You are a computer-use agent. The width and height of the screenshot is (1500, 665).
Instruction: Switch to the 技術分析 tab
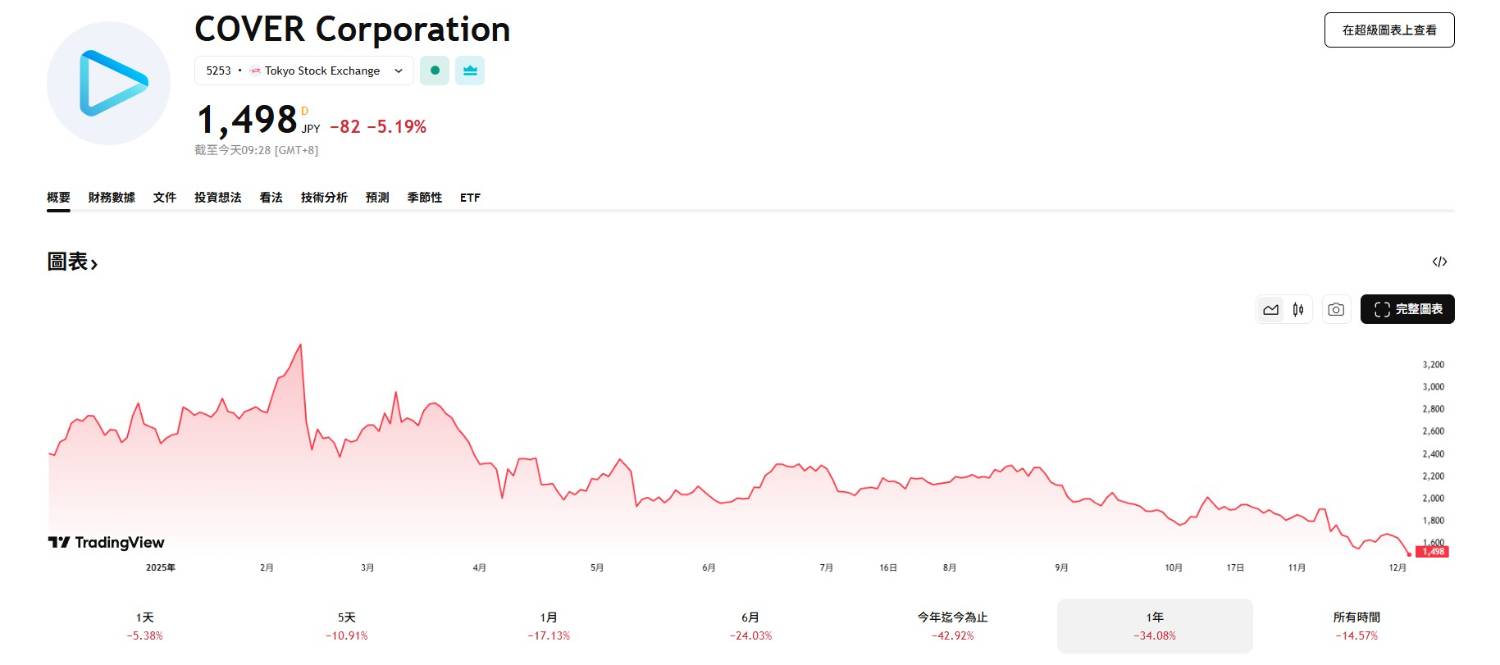pos(324,198)
